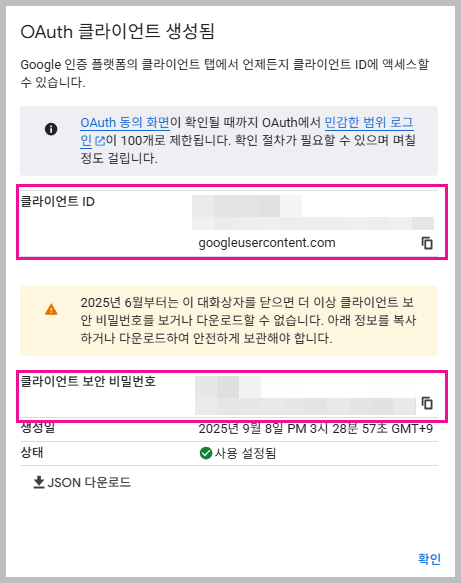The width and height of the screenshot is (461, 583).
Task: Confirm dialog with 확인 button
Action: tap(429, 558)
